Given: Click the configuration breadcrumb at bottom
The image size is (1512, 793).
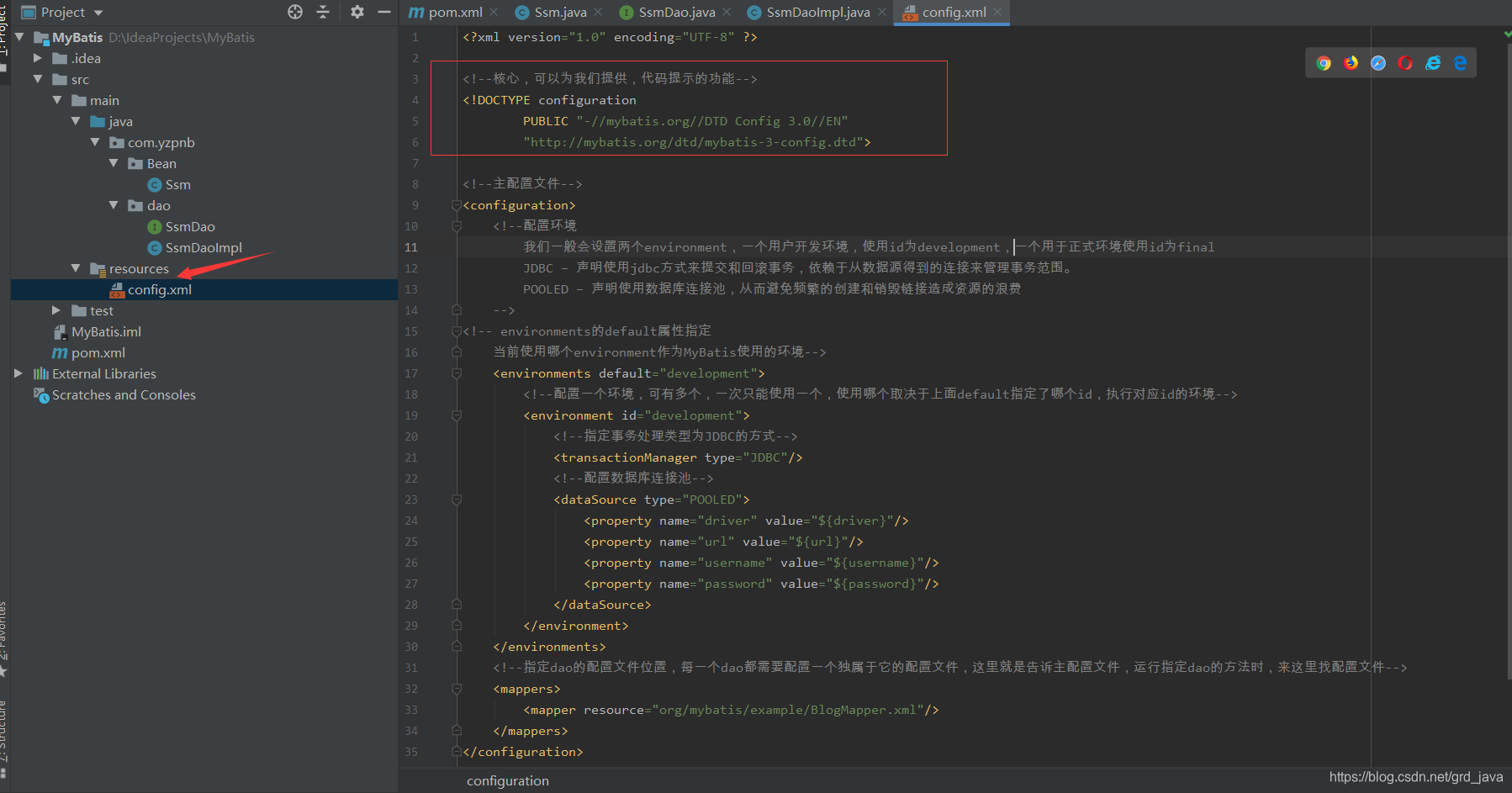Looking at the screenshot, I should [x=508, y=780].
